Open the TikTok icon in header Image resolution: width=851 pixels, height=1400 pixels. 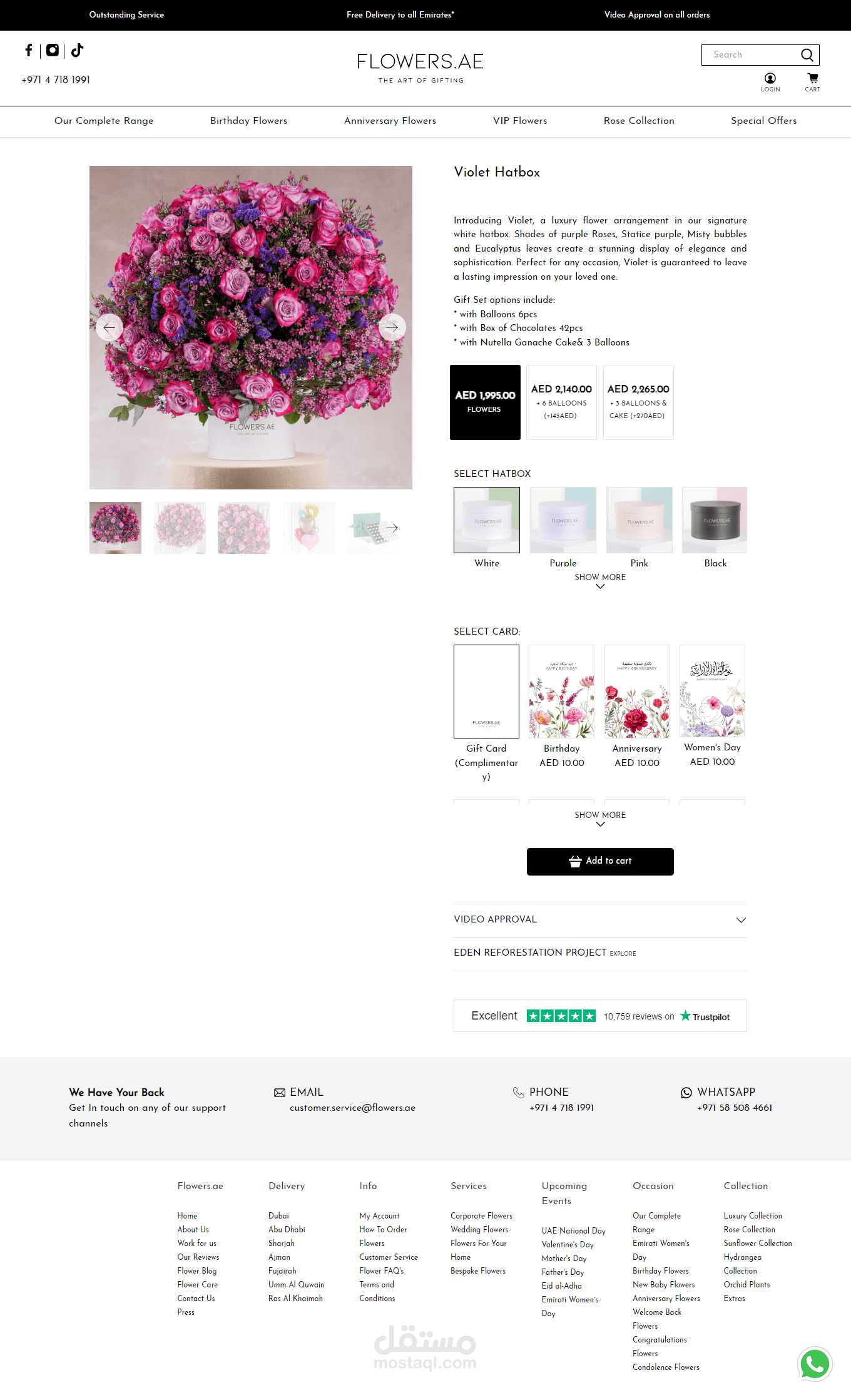tap(77, 50)
